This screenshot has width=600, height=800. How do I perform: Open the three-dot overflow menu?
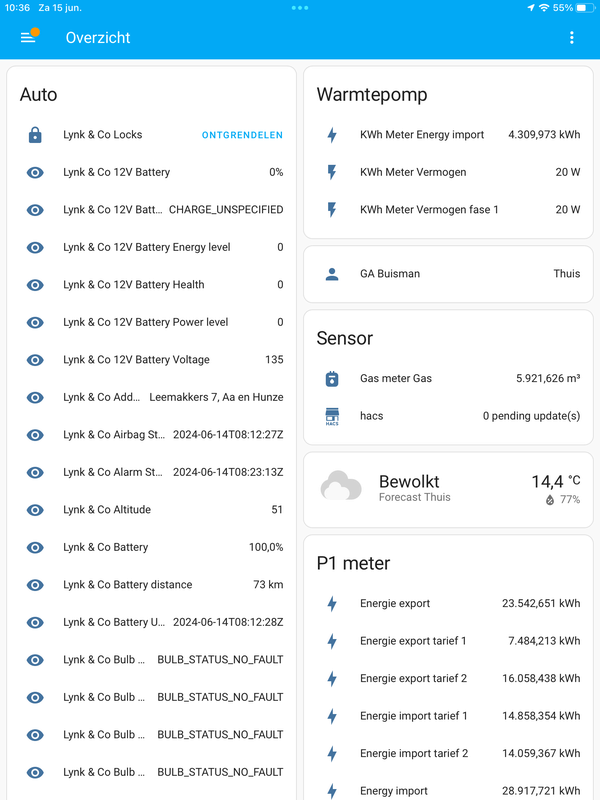(x=572, y=38)
